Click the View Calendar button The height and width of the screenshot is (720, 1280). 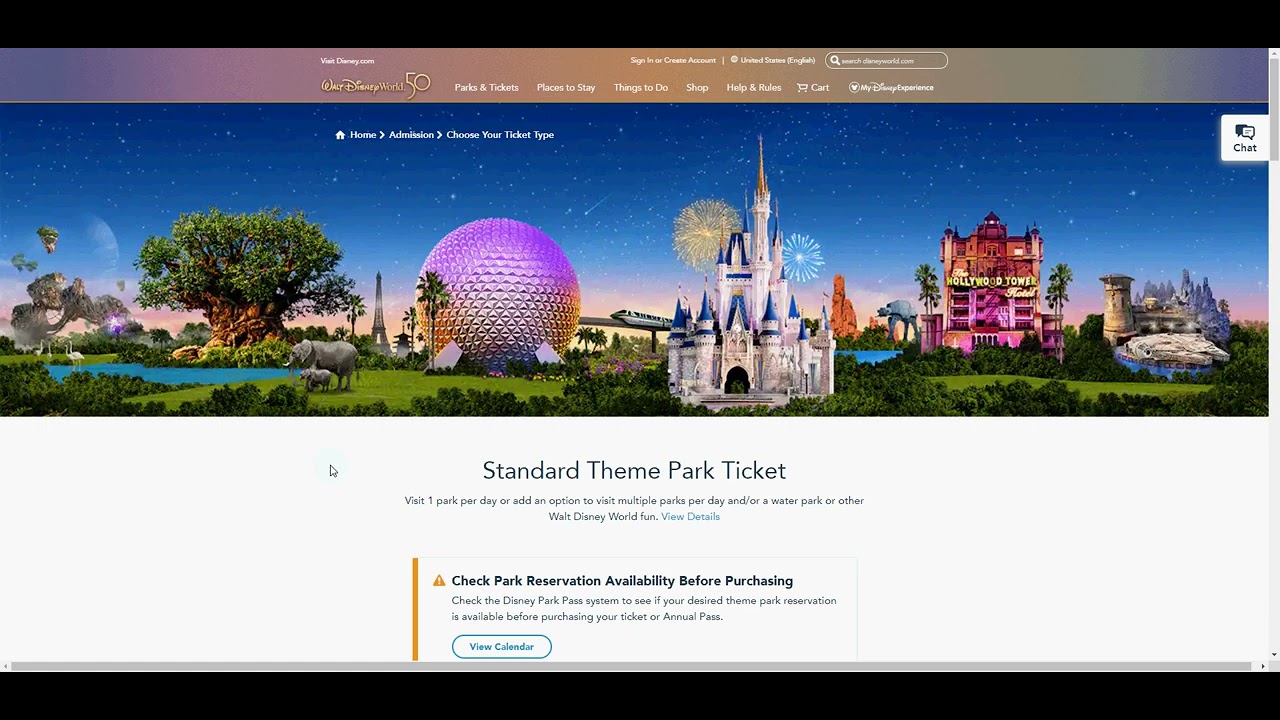(x=502, y=647)
